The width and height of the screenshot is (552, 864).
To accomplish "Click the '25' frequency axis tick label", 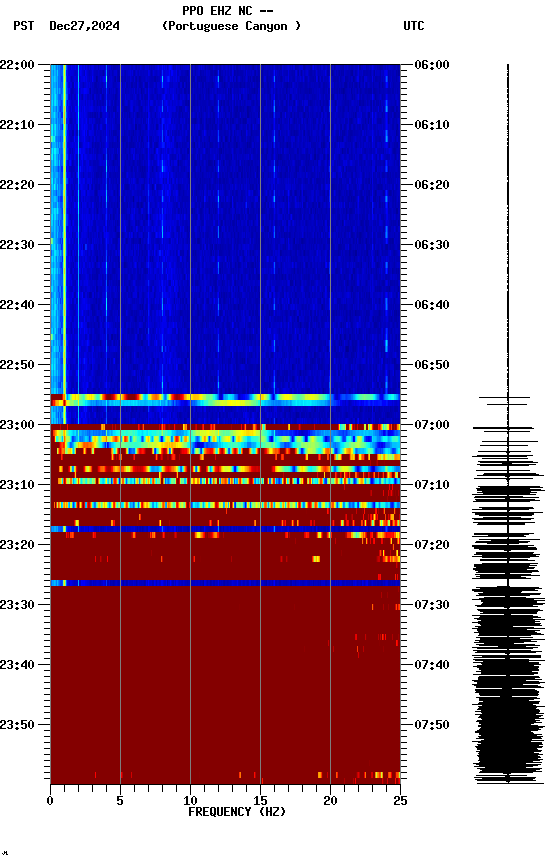I will coord(400,801).
